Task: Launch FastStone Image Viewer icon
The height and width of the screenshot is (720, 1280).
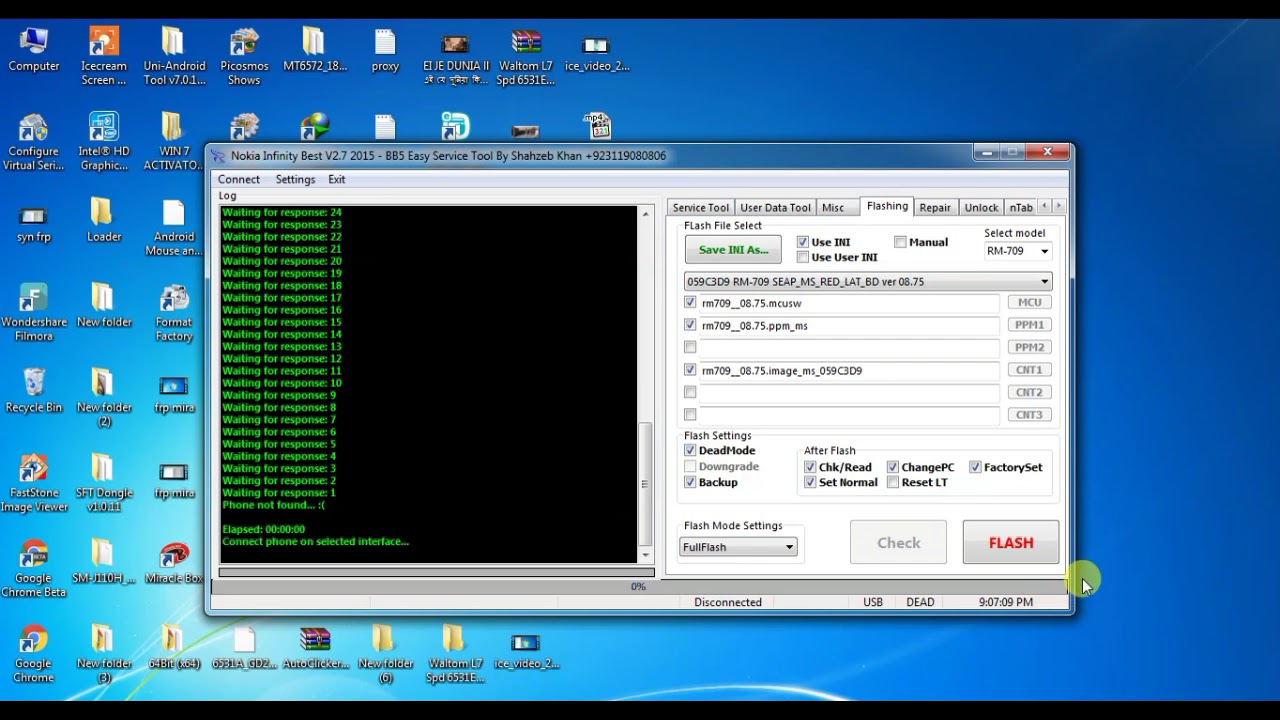Action: 33,484
